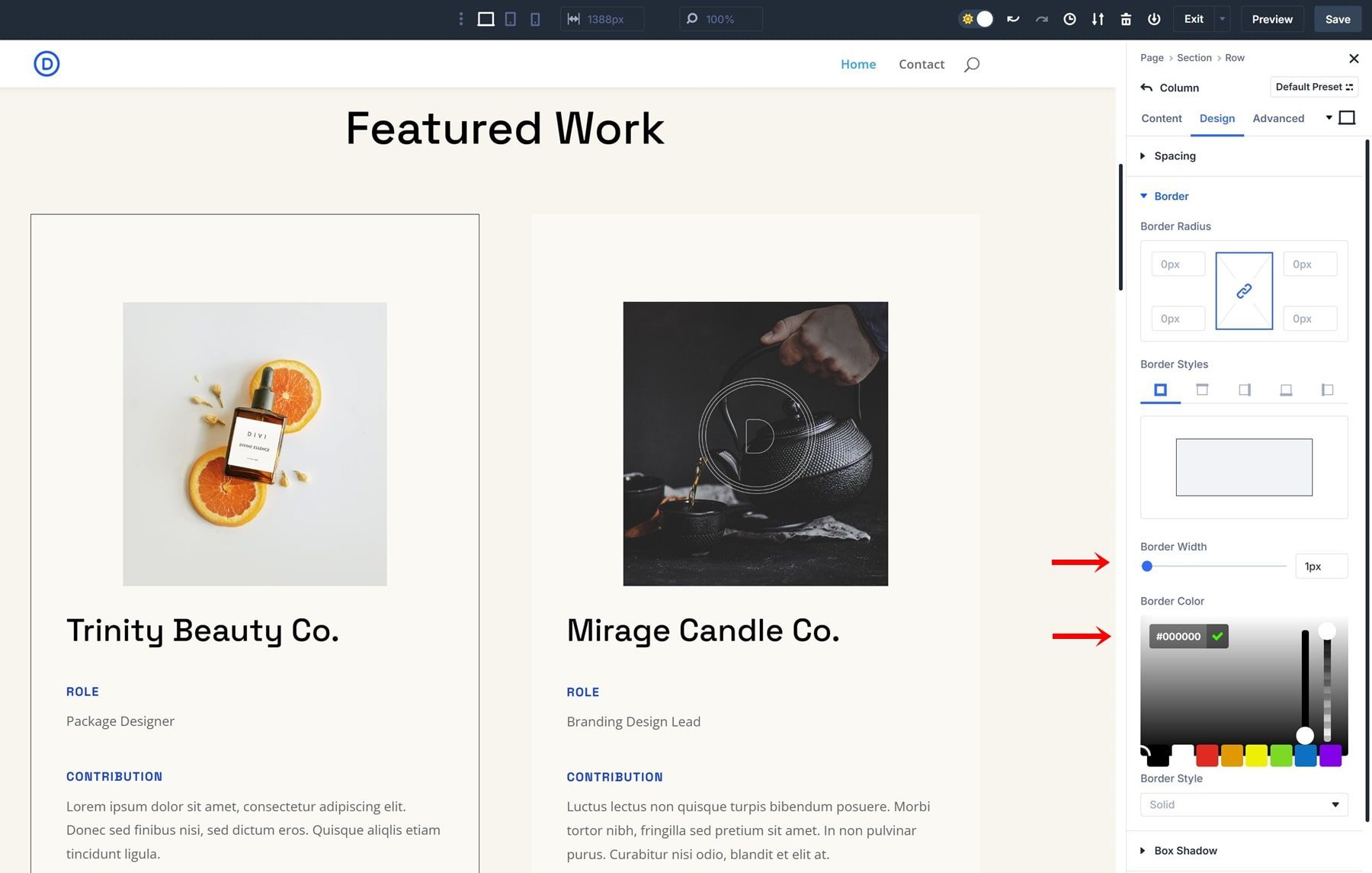
Task: Toggle the linked border radius chain
Action: click(1244, 291)
